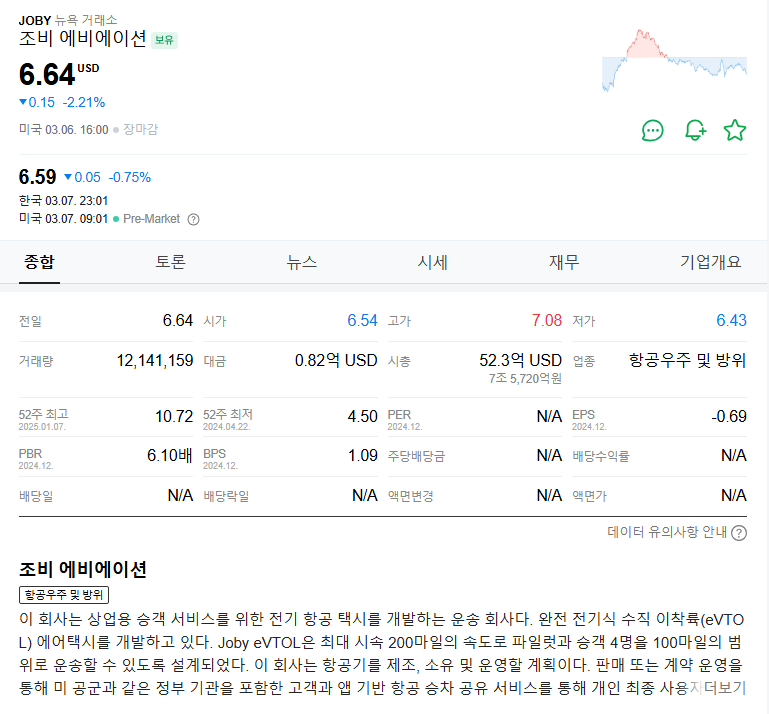This screenshot has width=769, height=714.
Task: Open the mini price chart thumbnail
Action: (x=674, y=60)
